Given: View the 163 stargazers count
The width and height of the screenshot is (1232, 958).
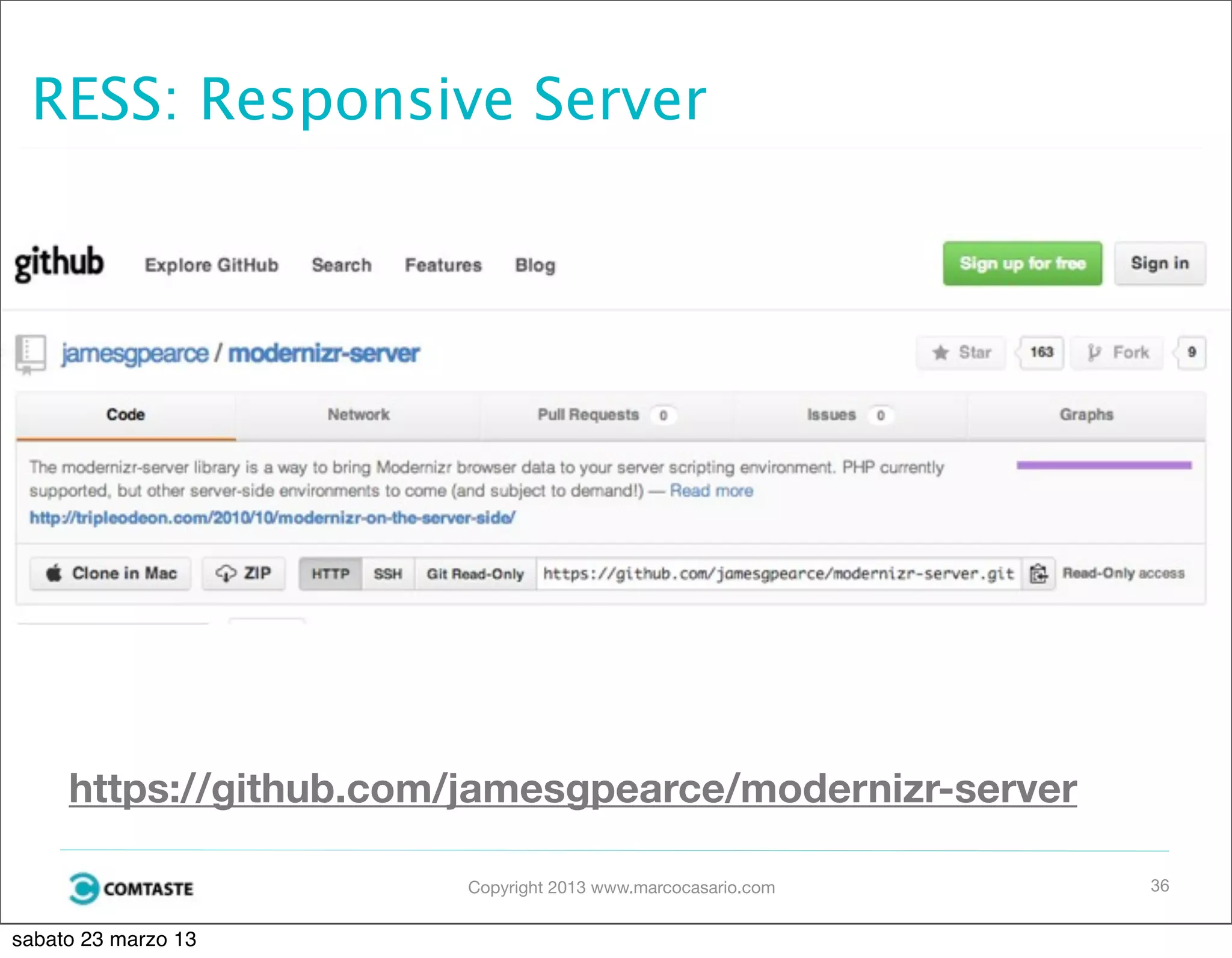Looking at the screenshot, I should (1041, 352).
